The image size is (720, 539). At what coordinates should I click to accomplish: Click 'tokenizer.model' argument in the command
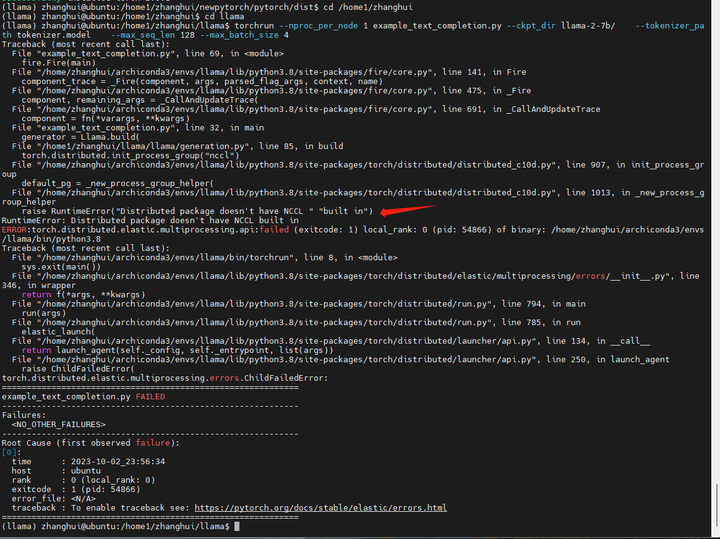(54, 35)
